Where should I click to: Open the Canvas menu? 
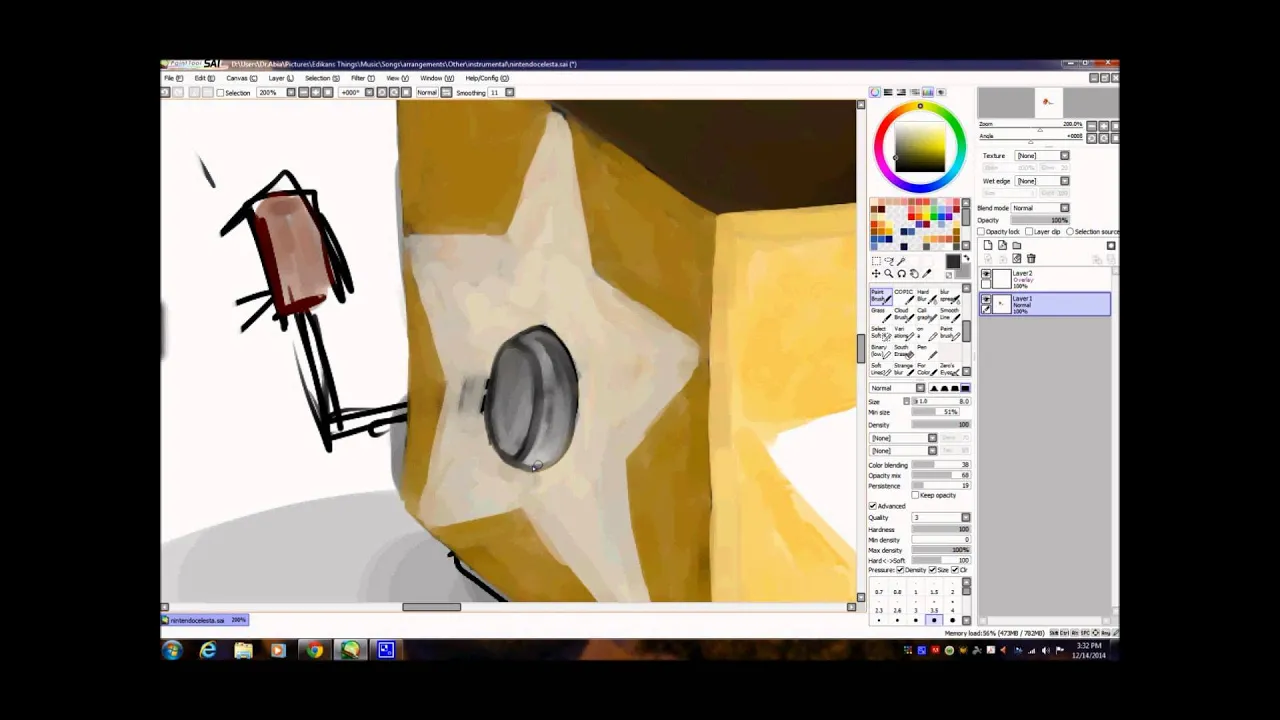click(242, 78)
